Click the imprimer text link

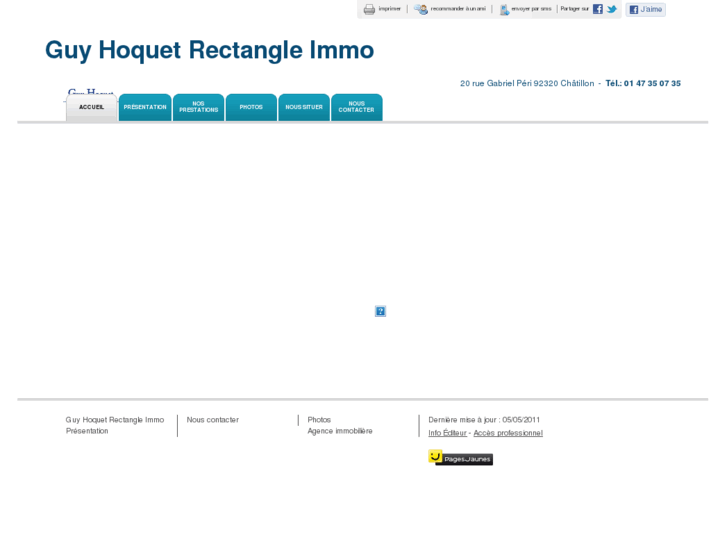389,9
